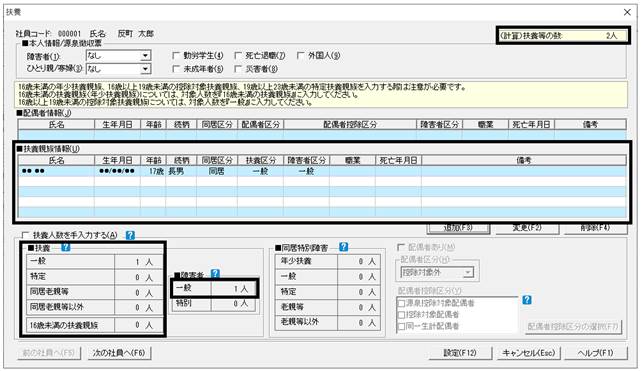Click 変更(F2) button
This screenshot has height=371, width=642.
527,228
